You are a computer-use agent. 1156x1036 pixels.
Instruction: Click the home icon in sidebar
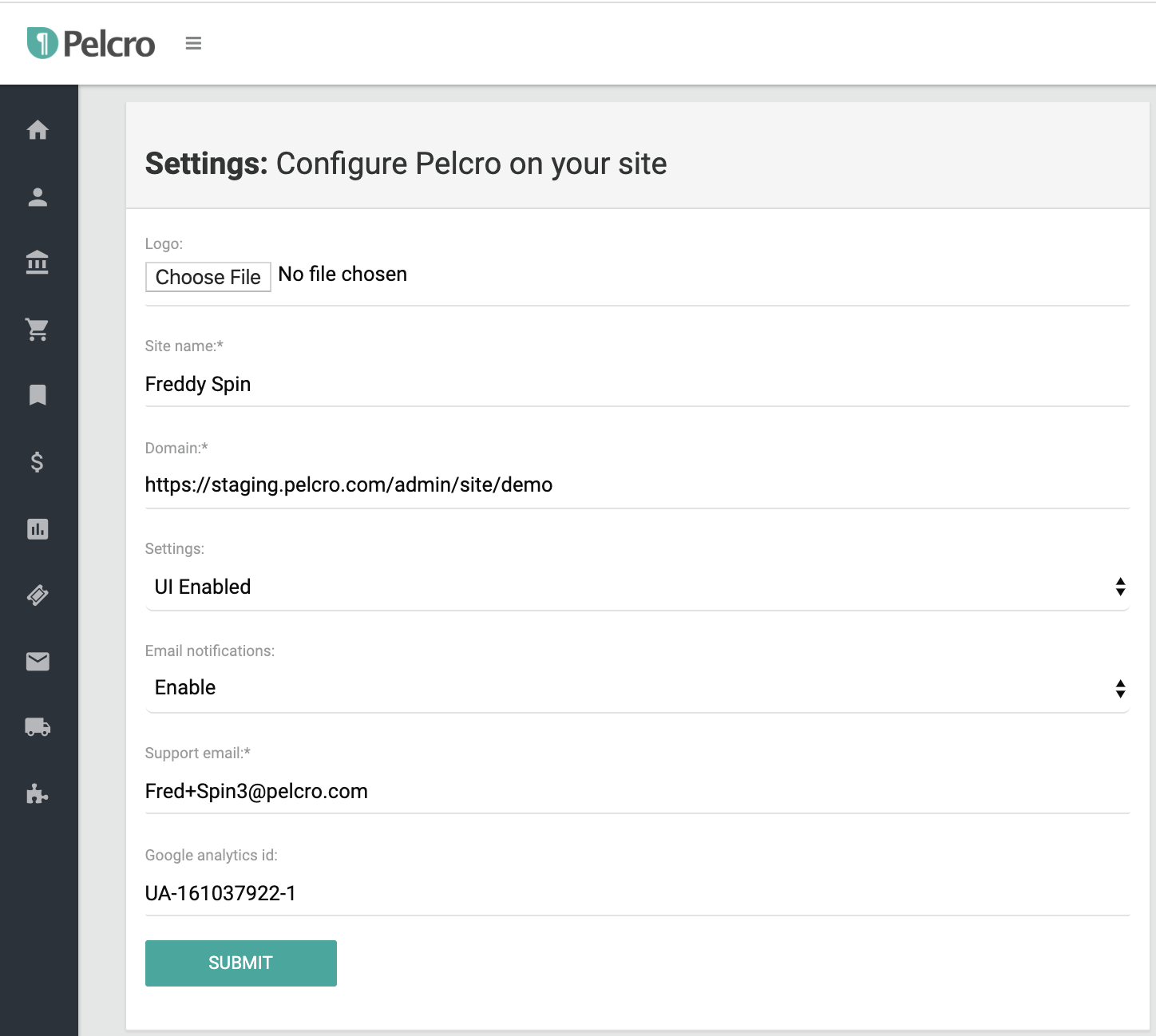[38, 129]
